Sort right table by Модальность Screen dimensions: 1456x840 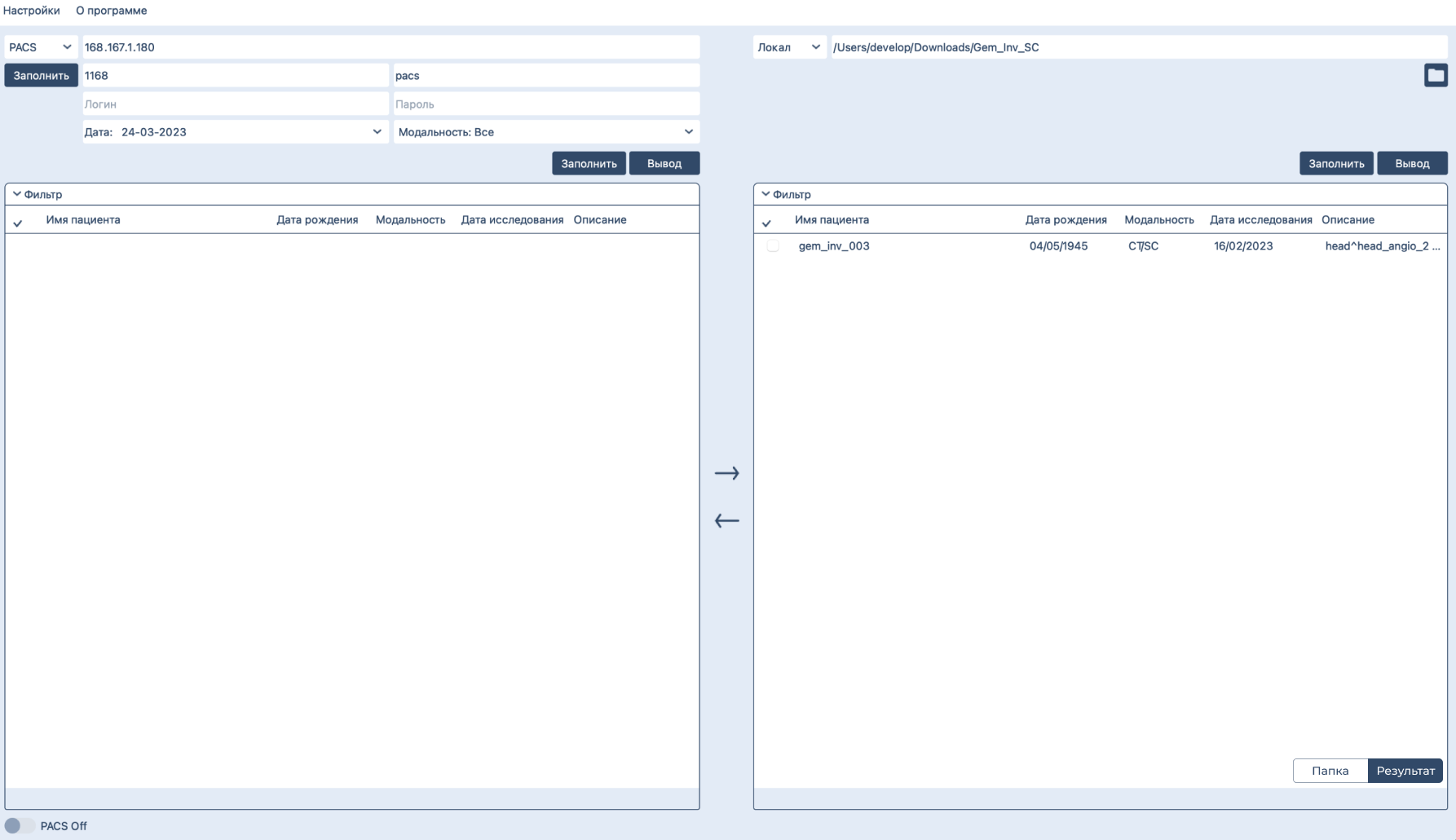point(1159,219)
